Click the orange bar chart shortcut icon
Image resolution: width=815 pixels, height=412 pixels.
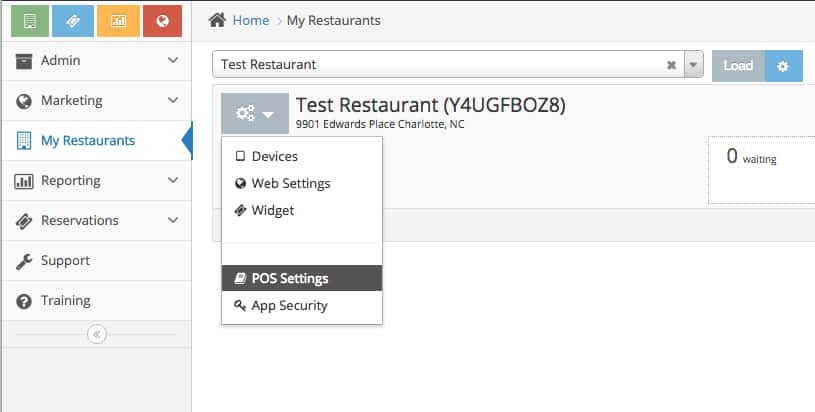click(119, 21)
